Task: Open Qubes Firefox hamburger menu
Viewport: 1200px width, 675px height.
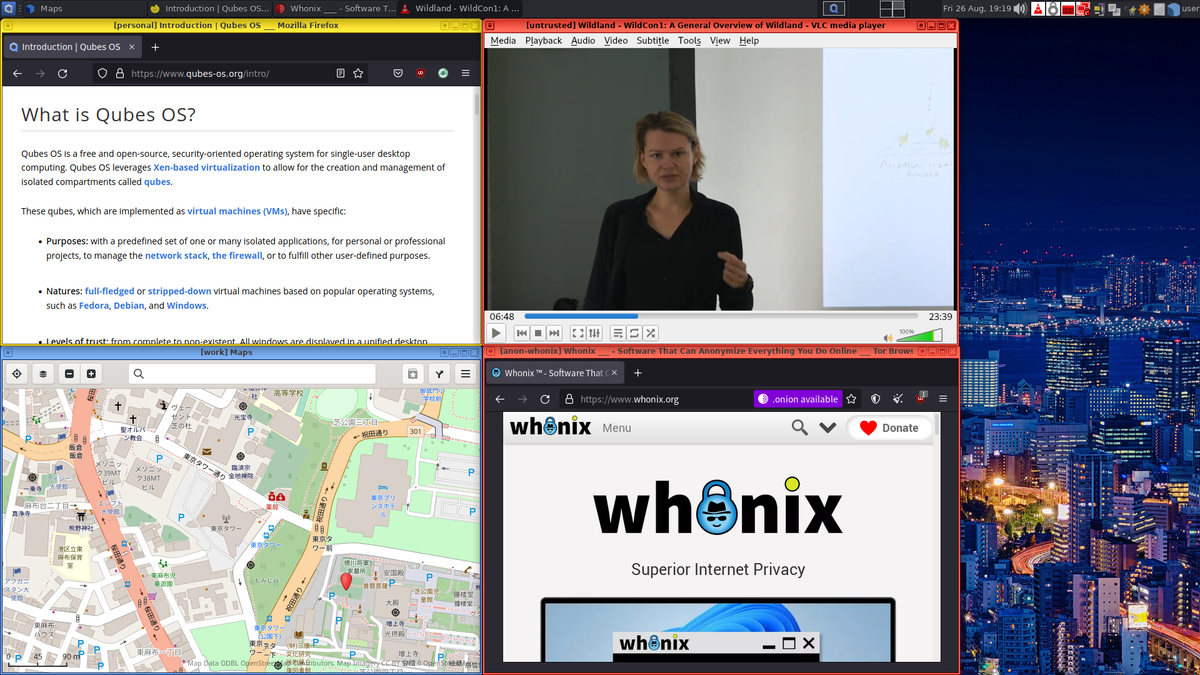Action: click(465, 73)
